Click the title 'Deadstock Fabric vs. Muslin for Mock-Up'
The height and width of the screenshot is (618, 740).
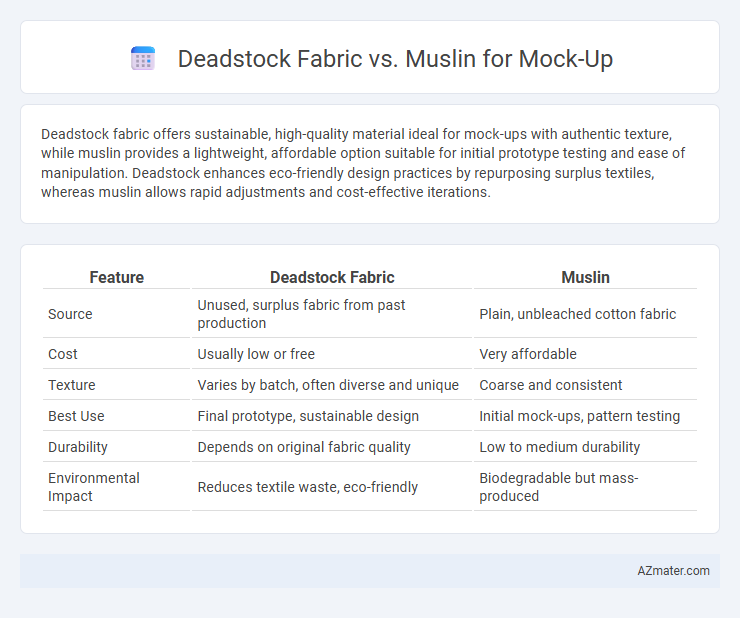pos(395,59)
